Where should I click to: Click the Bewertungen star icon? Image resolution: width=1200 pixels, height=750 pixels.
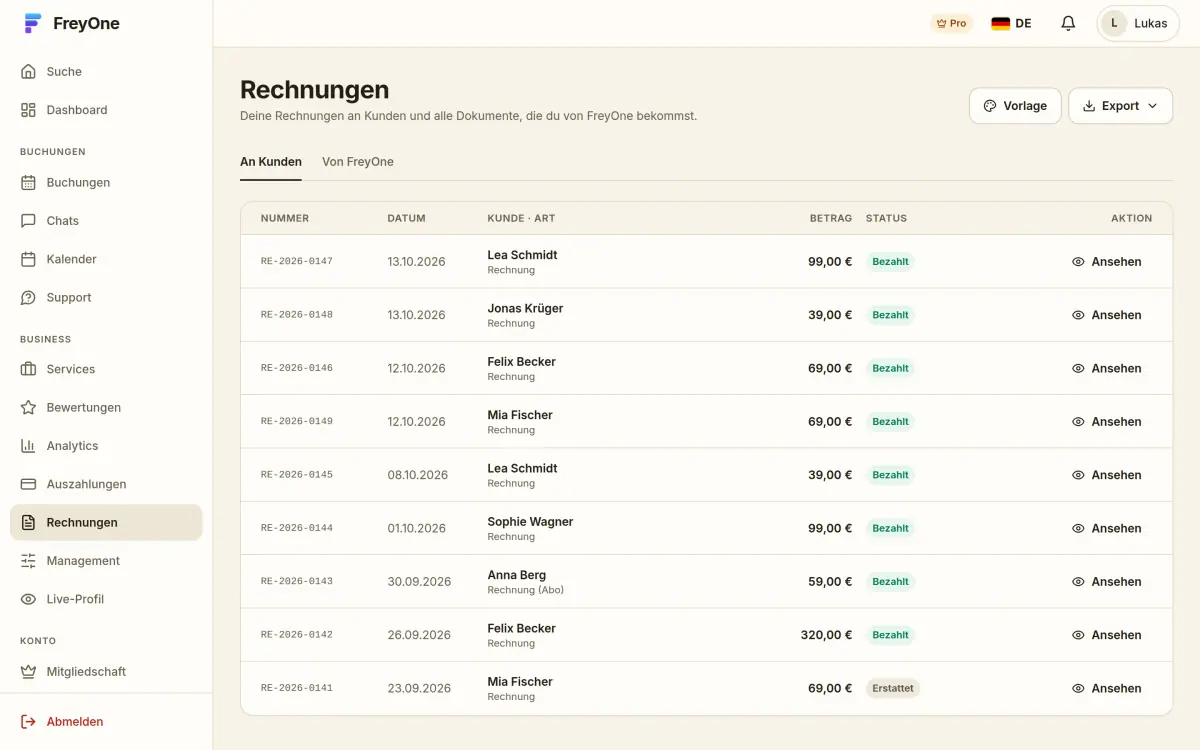click(28, 408)
